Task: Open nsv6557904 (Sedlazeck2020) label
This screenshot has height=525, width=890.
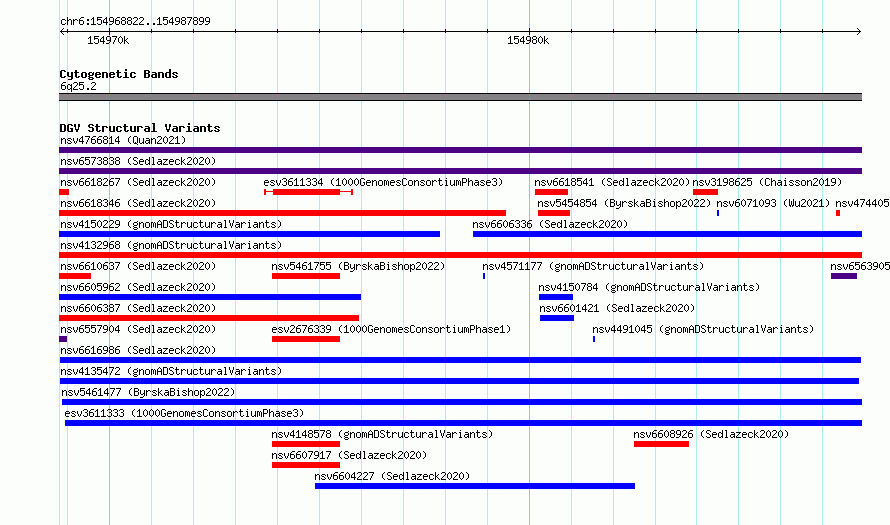Action: (138, 329)
